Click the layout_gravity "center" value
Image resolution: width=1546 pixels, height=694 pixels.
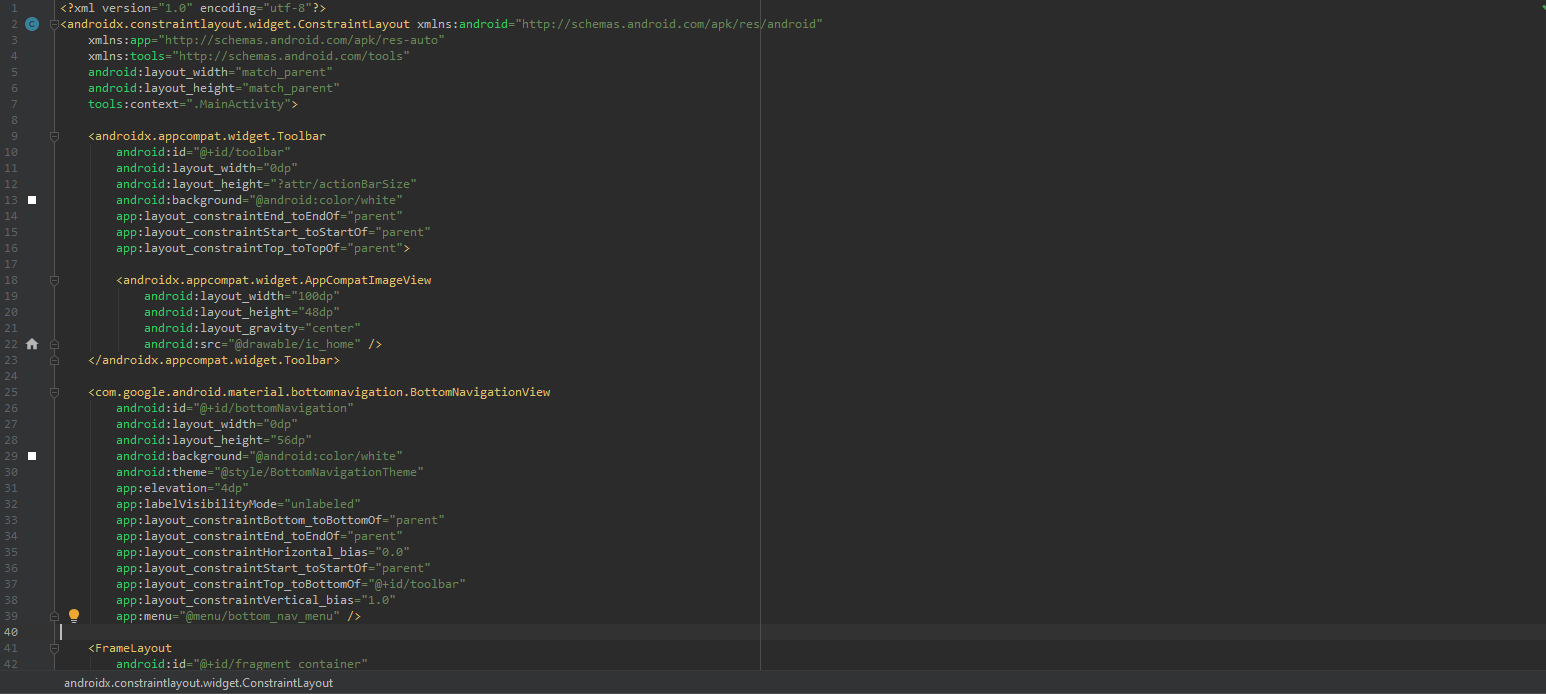329,328
